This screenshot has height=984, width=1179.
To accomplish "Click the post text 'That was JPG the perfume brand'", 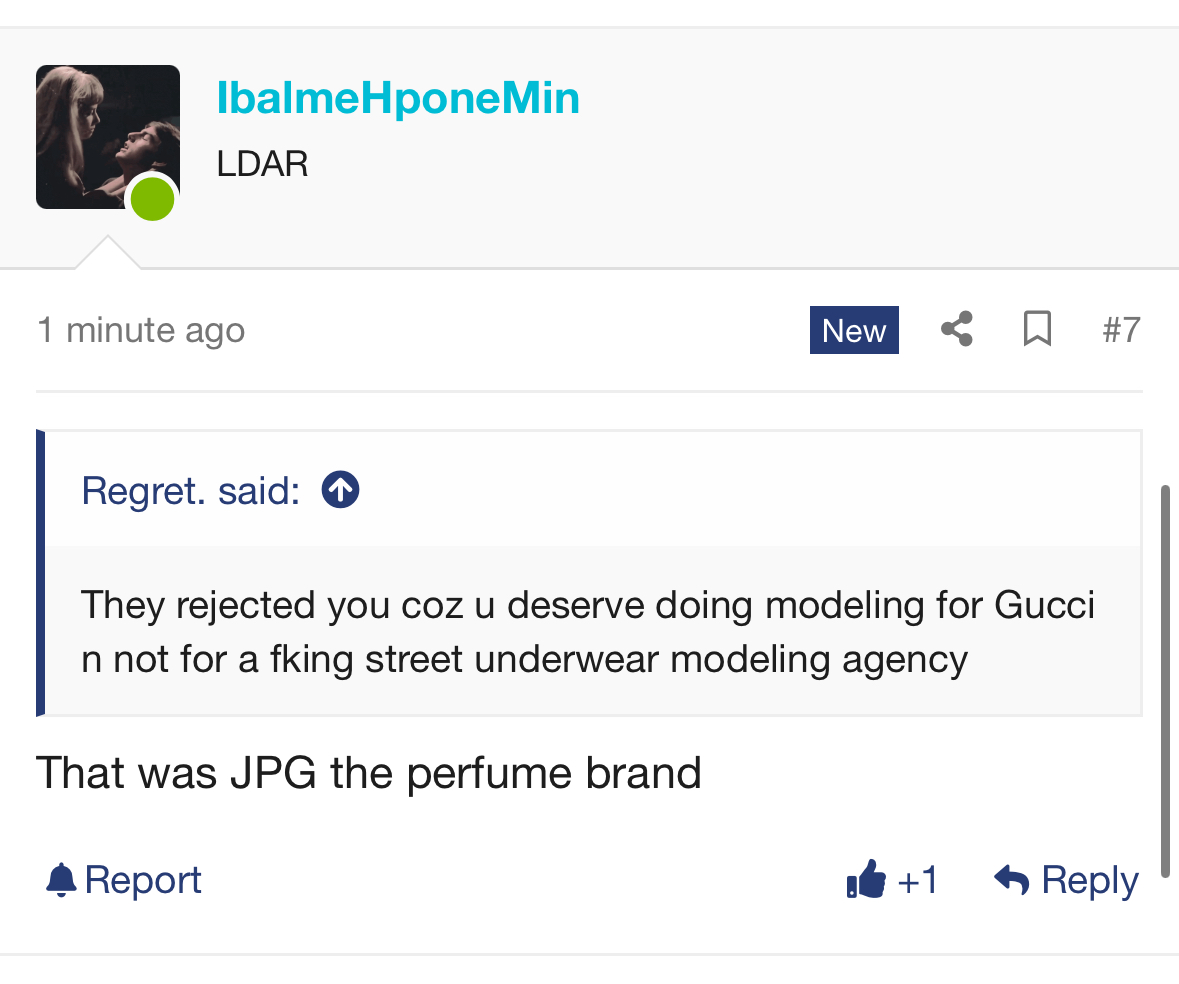I will click(368, 773).
